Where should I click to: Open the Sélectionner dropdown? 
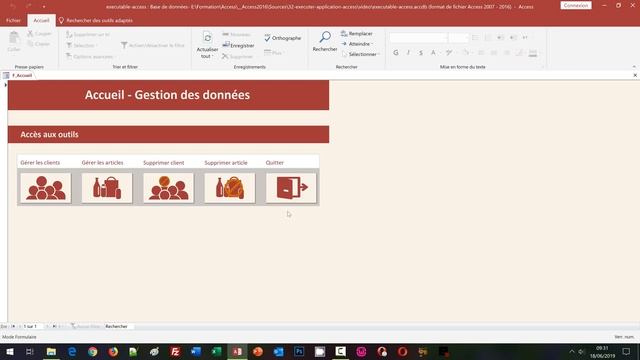(x=361, y=54)
